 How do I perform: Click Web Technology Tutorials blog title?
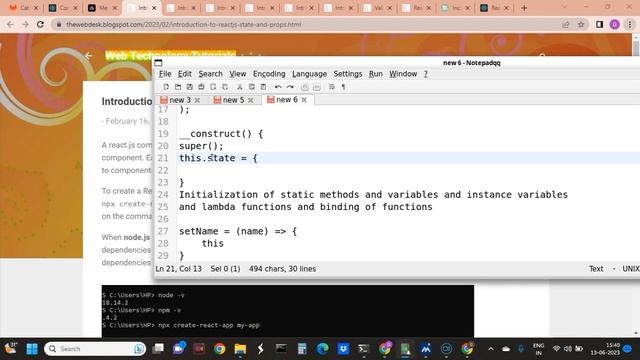click(x=170, y=56)
